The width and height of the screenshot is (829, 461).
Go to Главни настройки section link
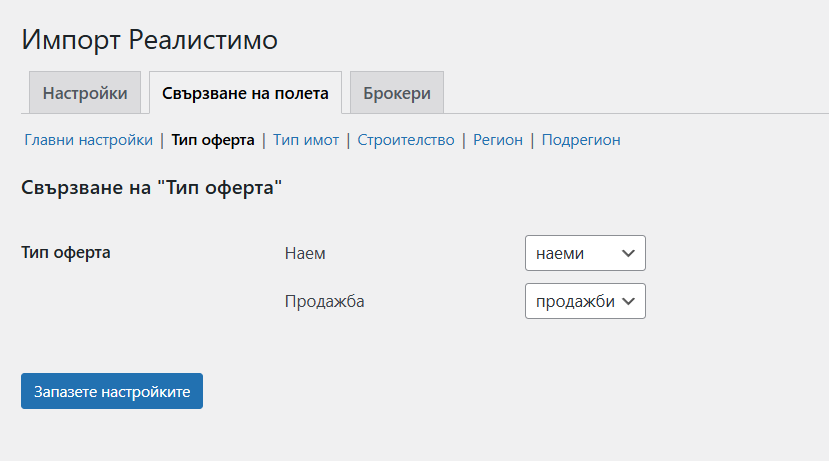point(88,140)
